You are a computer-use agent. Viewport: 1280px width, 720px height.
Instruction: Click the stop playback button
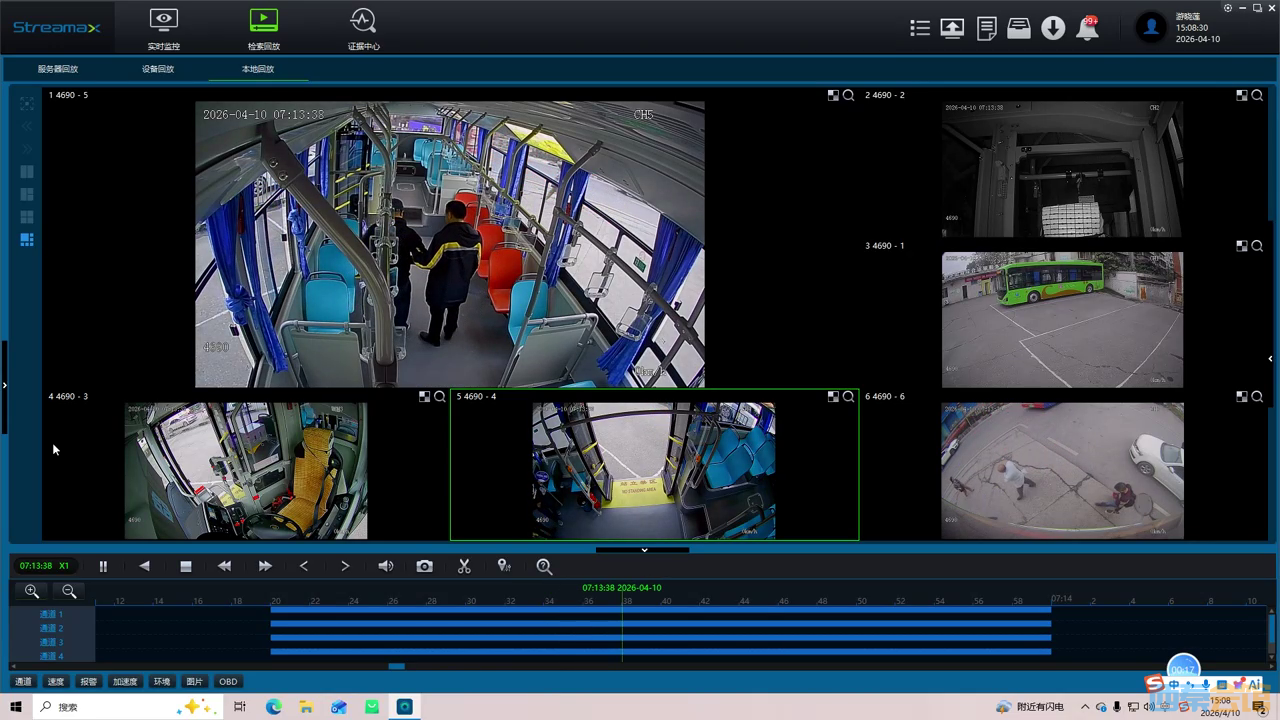point(185,566)
